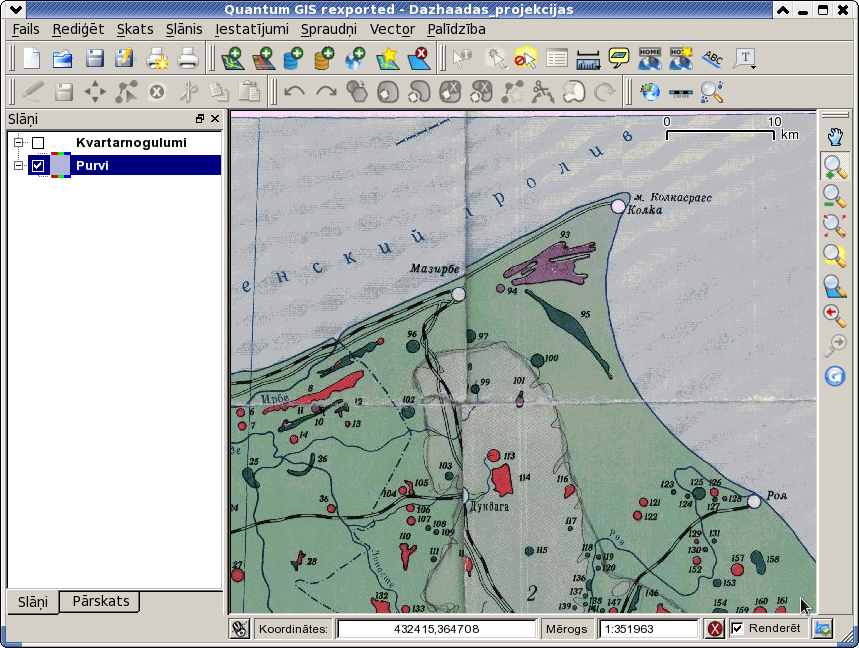
Task: Create a new vector layer
Action: pos(387,58)
